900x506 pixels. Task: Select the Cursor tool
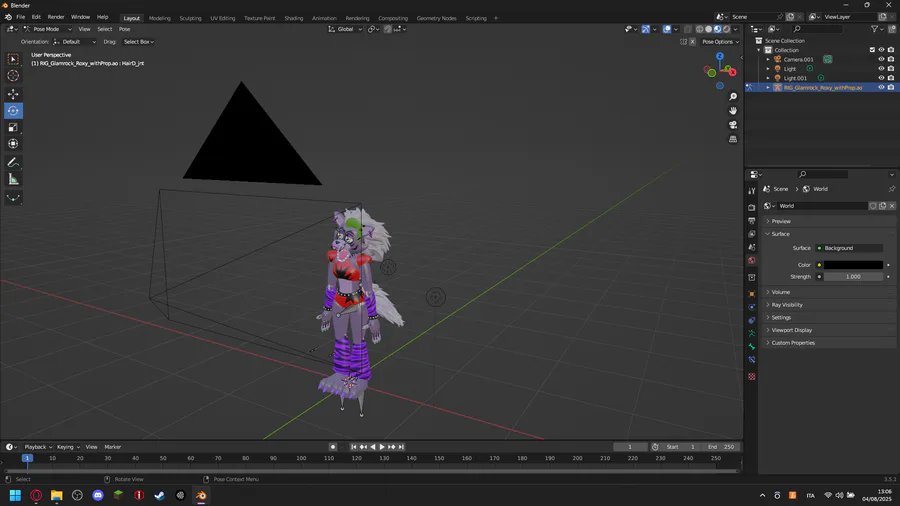pos(13,76)
